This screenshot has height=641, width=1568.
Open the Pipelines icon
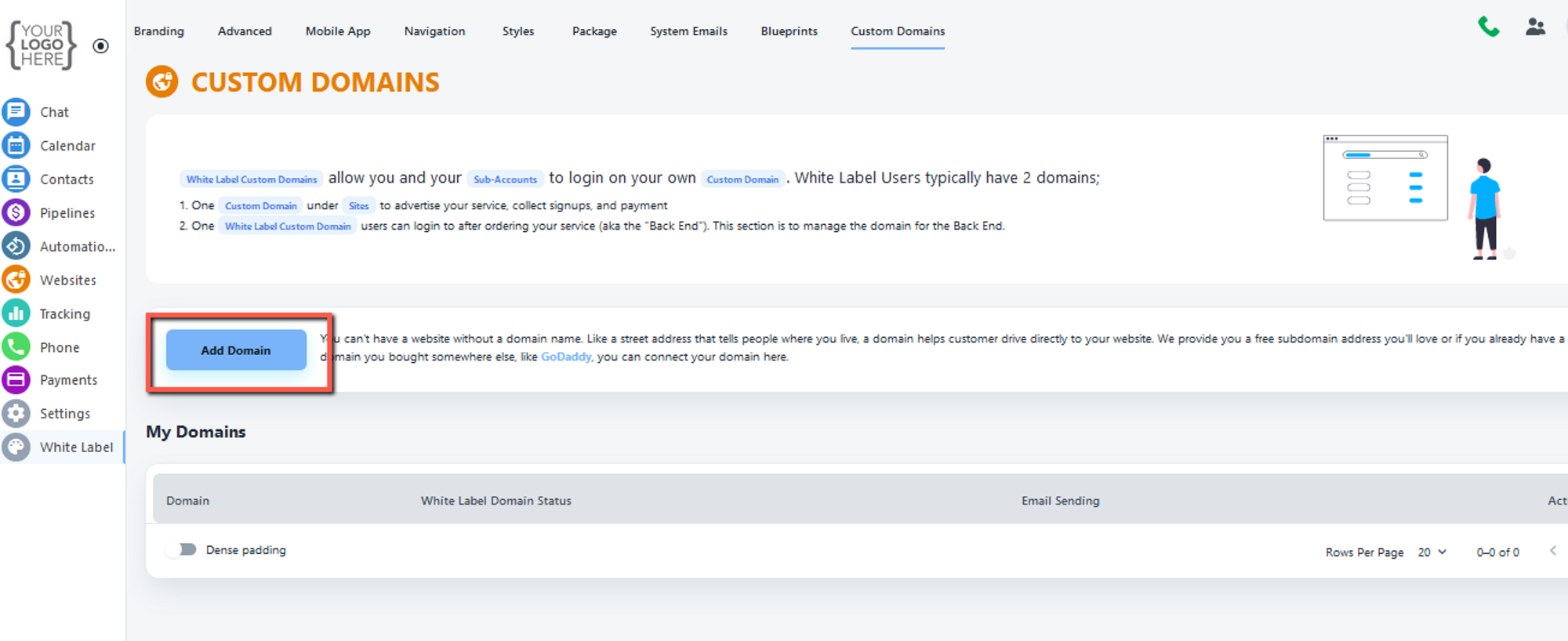tap(16, 212)
